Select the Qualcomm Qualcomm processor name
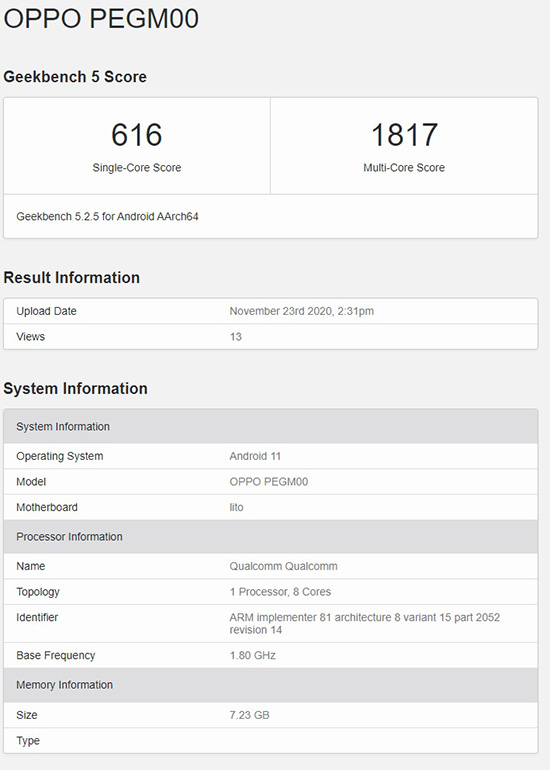Screen dimensions: 550x770 283,566
